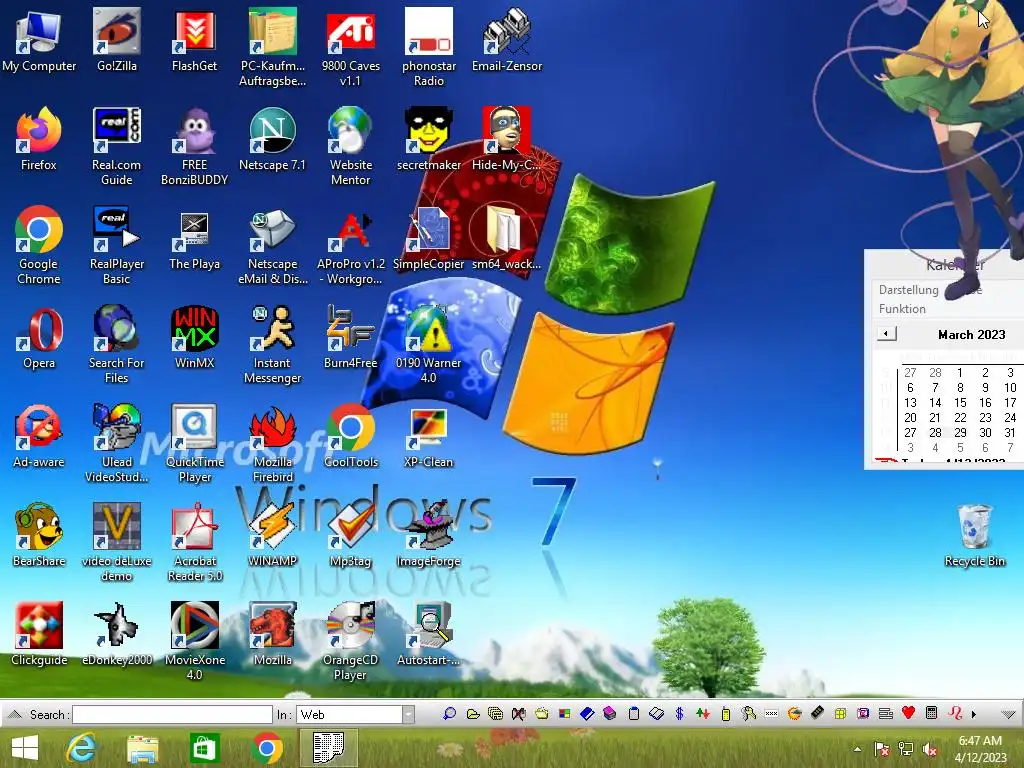Select the Ulead VideoStudio icon

click(x=116, y=443)
